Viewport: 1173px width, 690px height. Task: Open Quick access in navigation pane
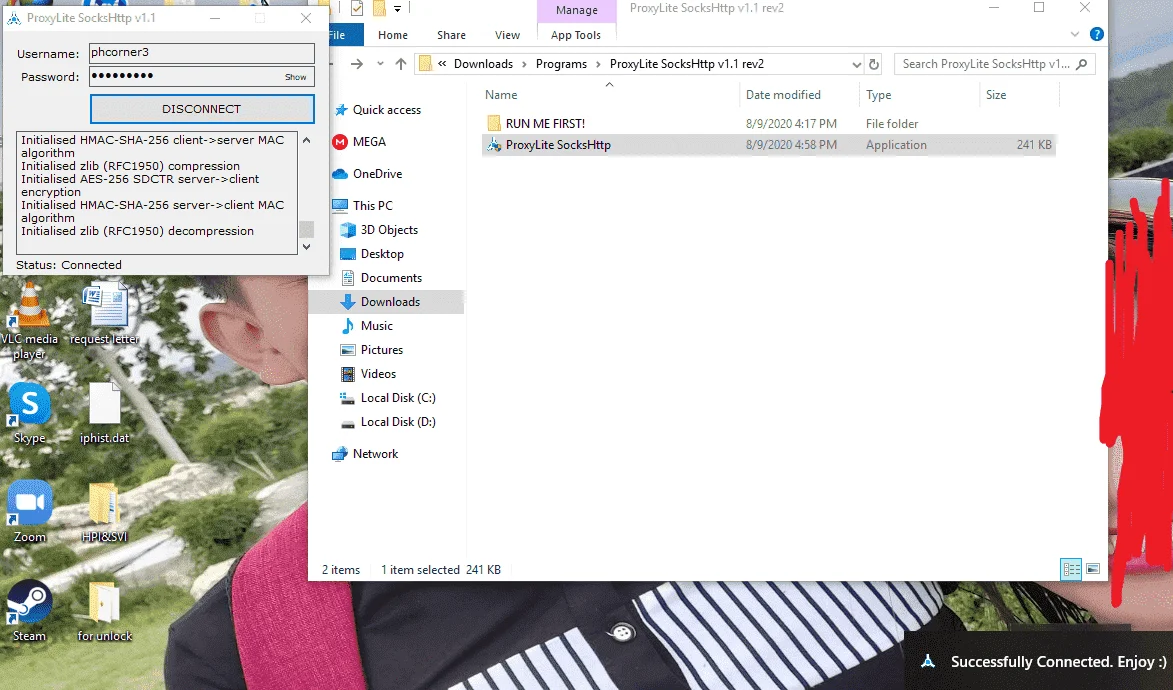[x=387, y=110]
